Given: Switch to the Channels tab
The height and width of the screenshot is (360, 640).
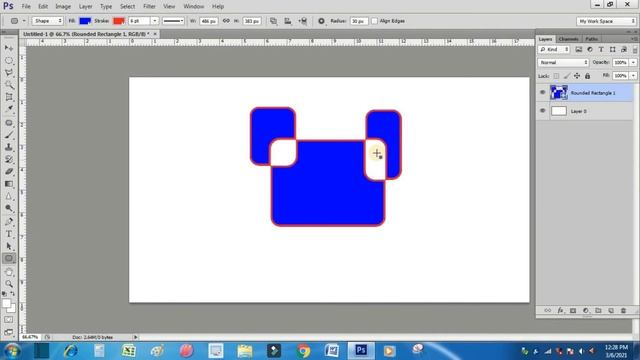Looking at the screenshot, I should click(569, 39).
